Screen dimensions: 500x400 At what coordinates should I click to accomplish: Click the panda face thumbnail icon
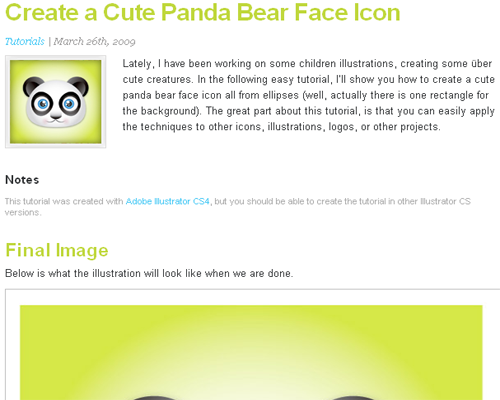(x=55, y=102)
